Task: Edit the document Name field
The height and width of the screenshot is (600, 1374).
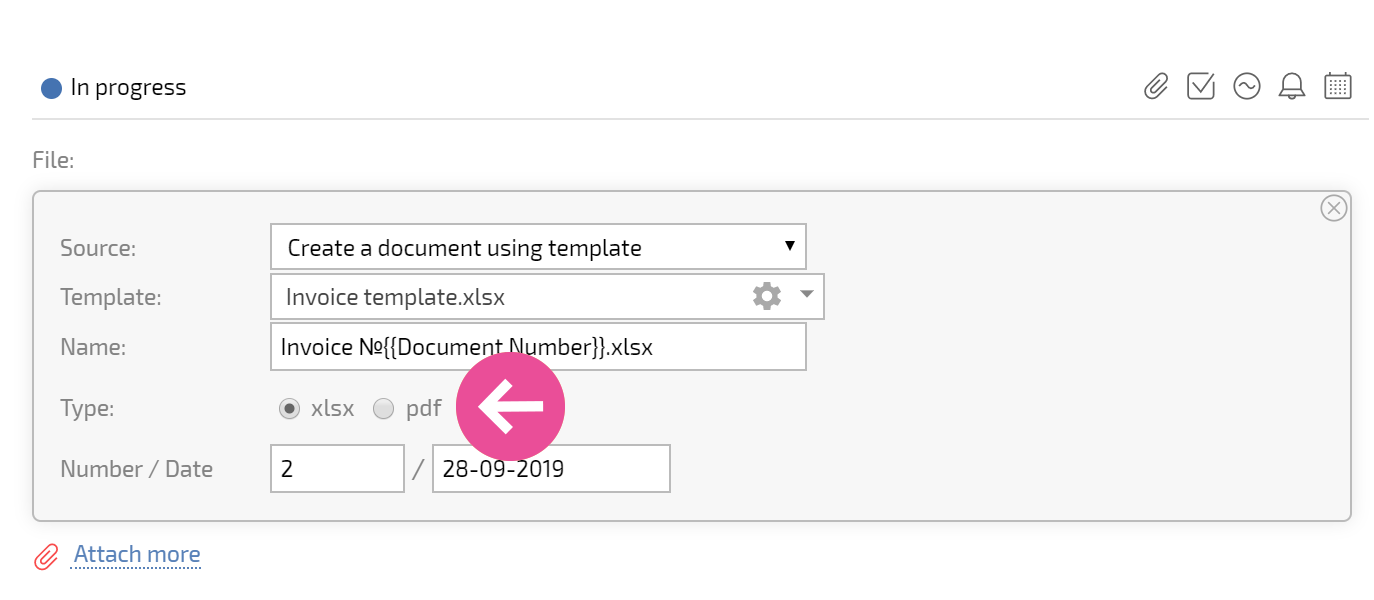Action: (538, 347)
